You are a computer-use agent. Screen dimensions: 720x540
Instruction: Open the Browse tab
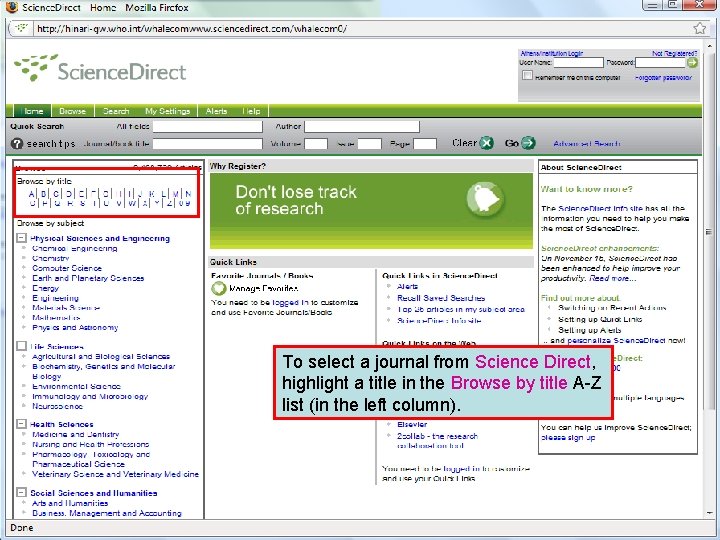click(73, 111)
